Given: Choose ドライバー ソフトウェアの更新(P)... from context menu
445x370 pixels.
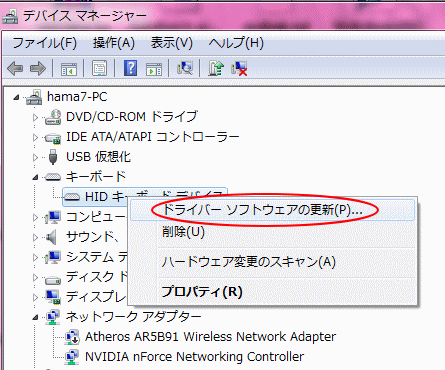Looking at the screenshot, I should 272,210.
